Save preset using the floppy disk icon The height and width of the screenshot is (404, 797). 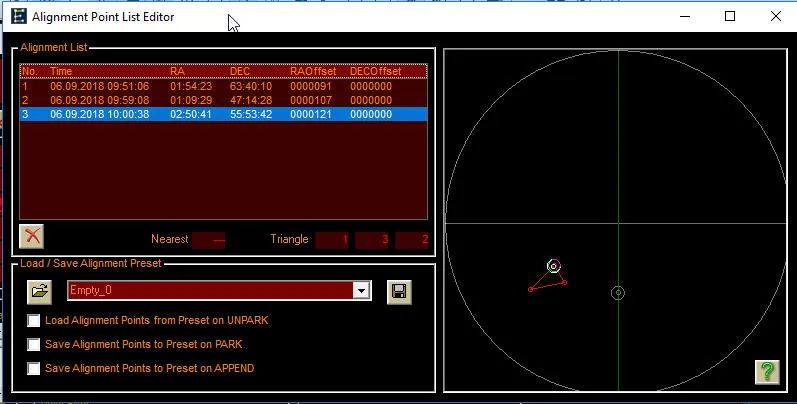click(398, 291)
